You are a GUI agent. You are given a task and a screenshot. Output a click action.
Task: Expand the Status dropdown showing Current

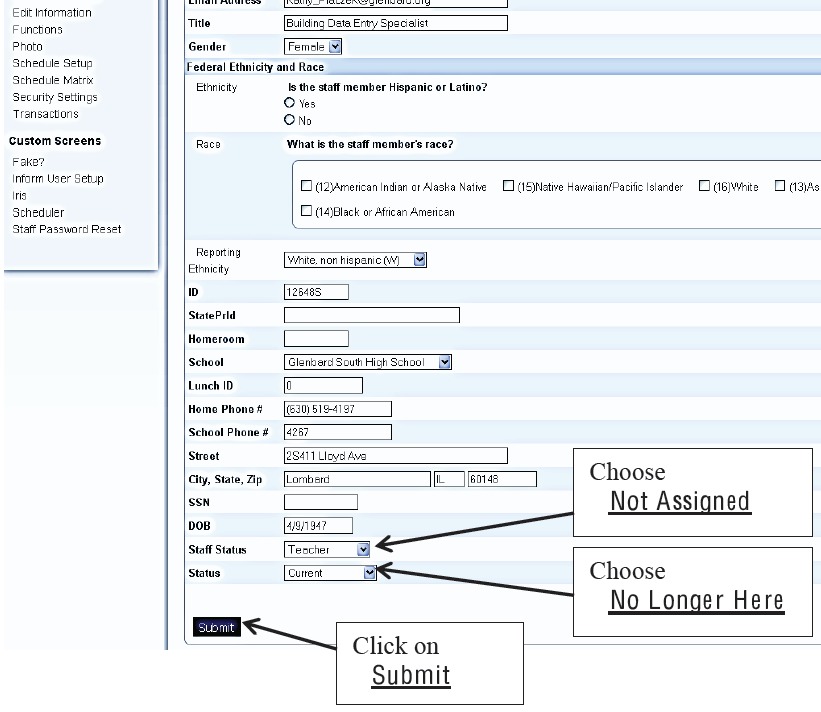[x=369, y=573]
